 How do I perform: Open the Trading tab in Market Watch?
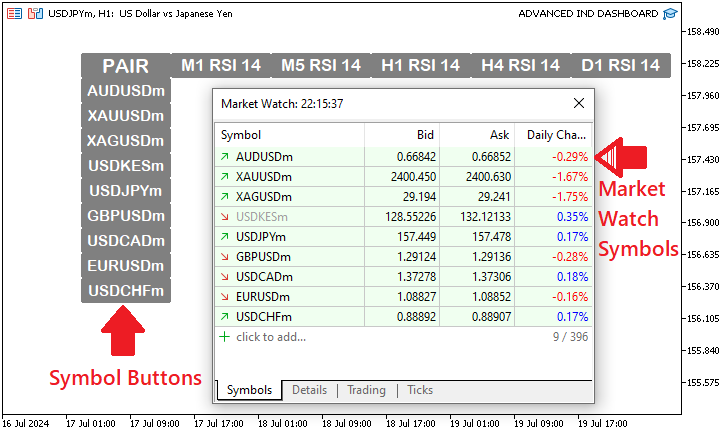point(366,390)
